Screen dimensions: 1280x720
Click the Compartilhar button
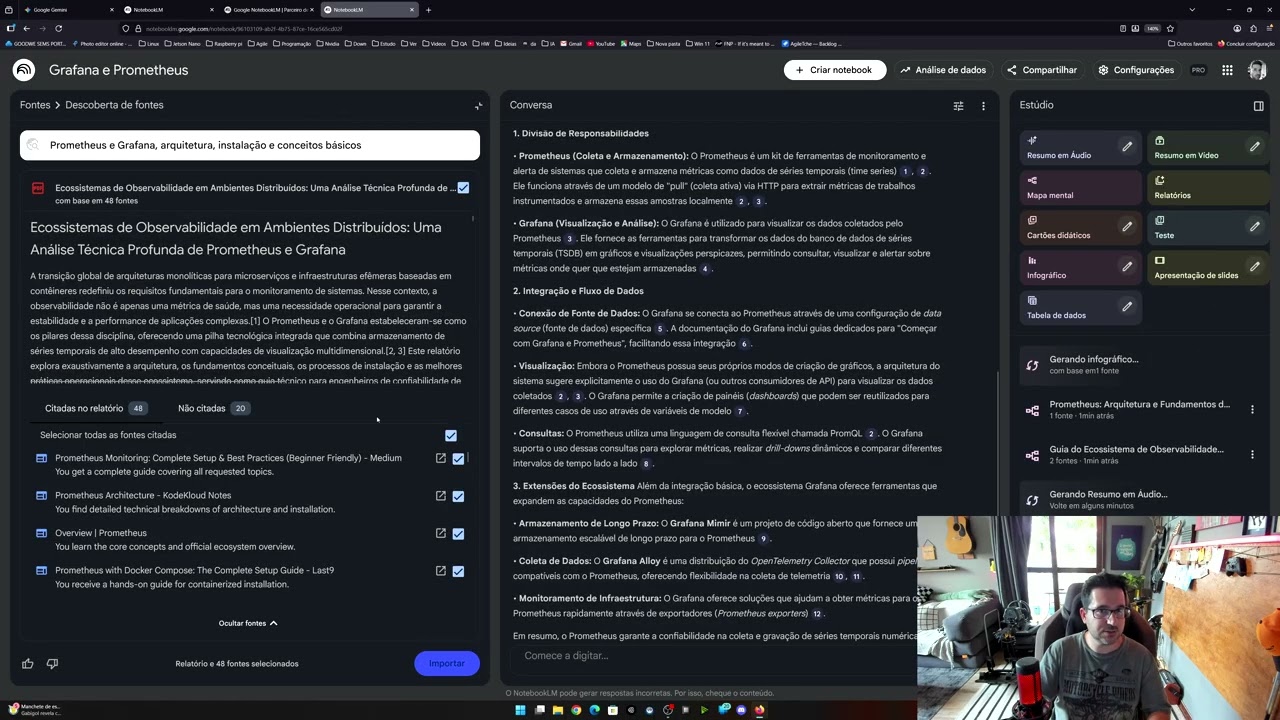tap(1041, 70)
